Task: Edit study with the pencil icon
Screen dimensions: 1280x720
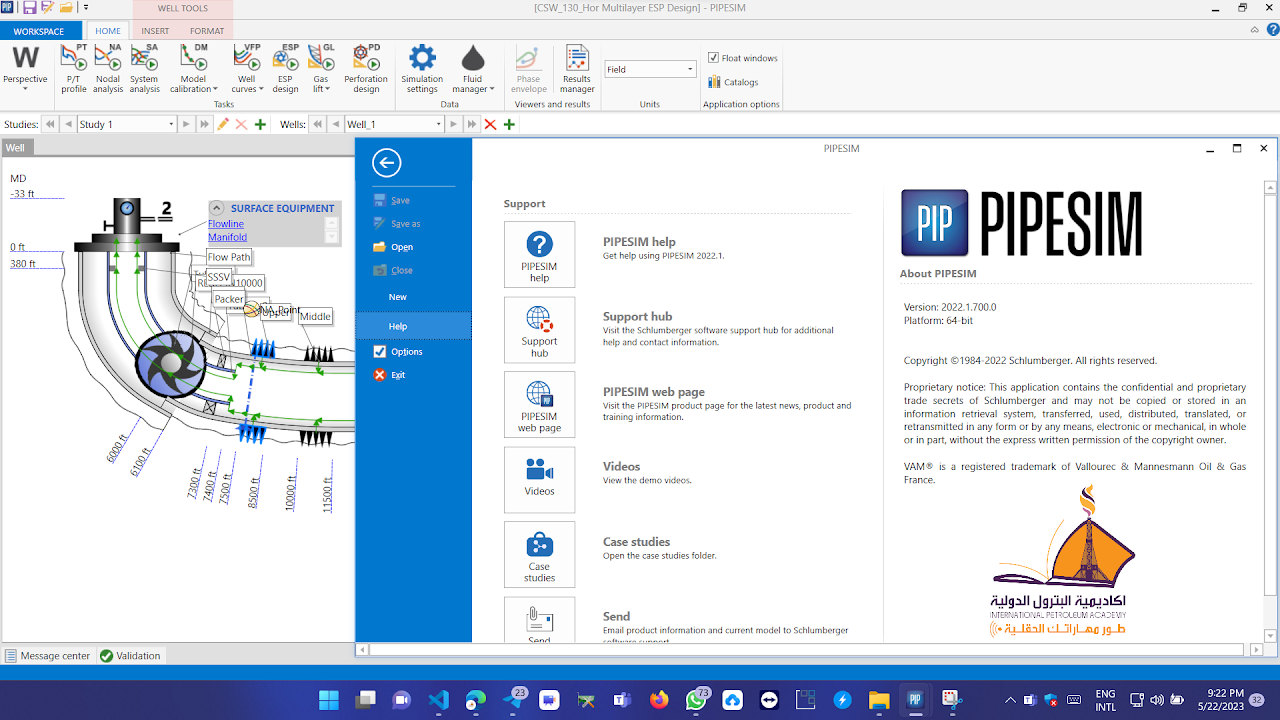Action: point(223,124)
